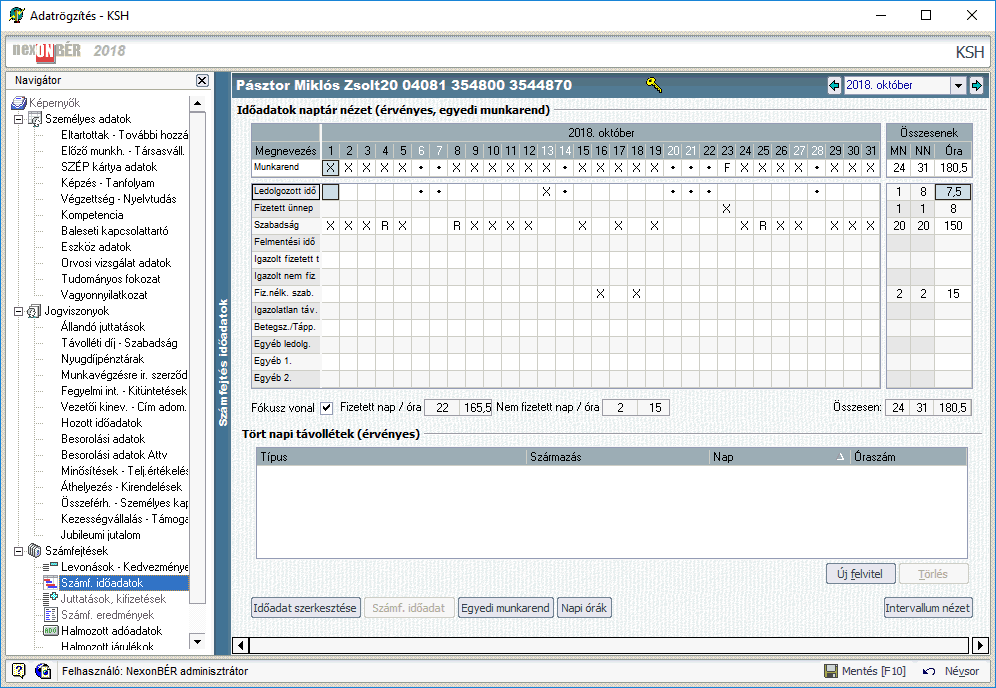996x688 pixels.
Task: Go to next month with right arrow
Action: (x=976, y=85)
